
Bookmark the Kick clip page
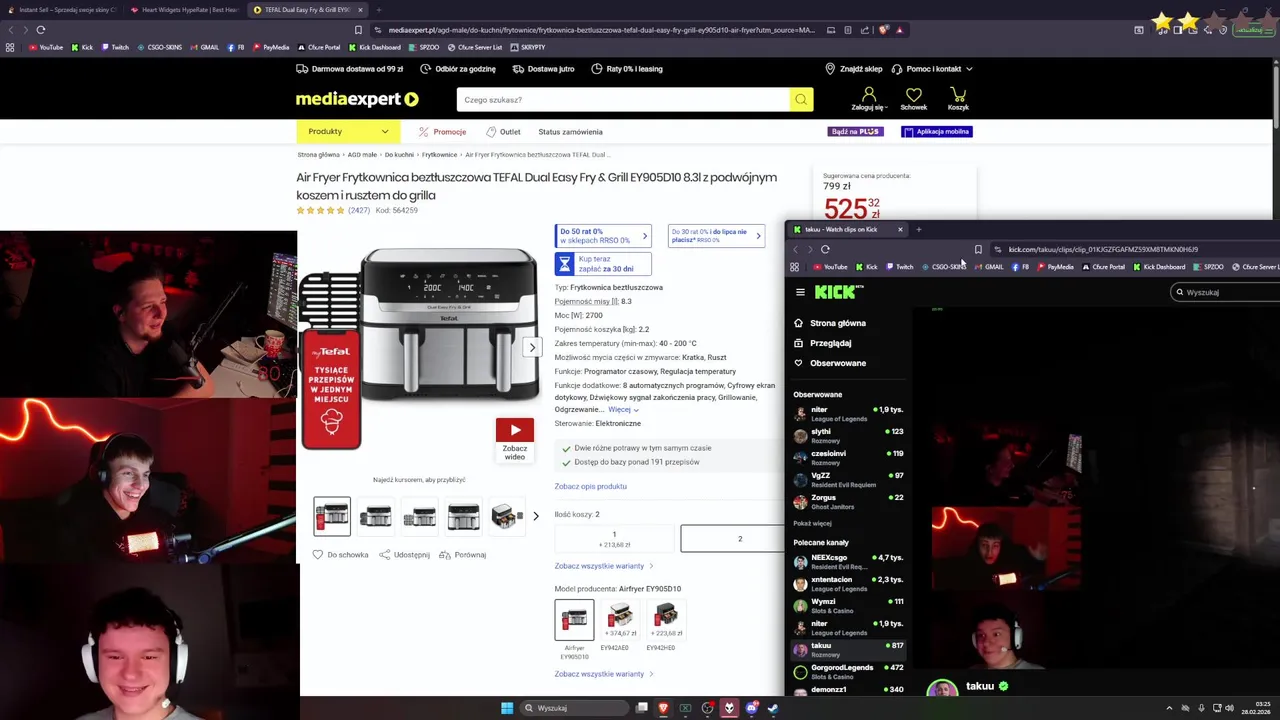978,250
